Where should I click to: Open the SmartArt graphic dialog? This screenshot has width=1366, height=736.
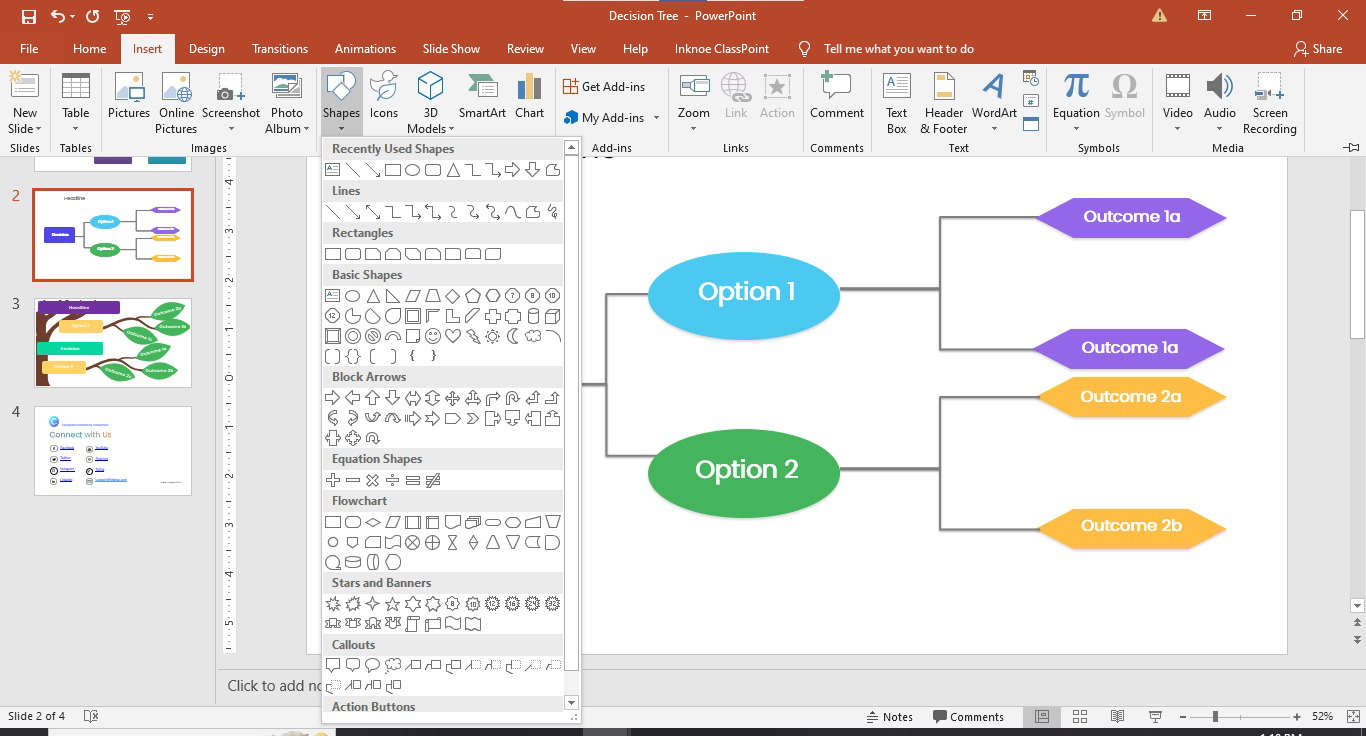482,96
